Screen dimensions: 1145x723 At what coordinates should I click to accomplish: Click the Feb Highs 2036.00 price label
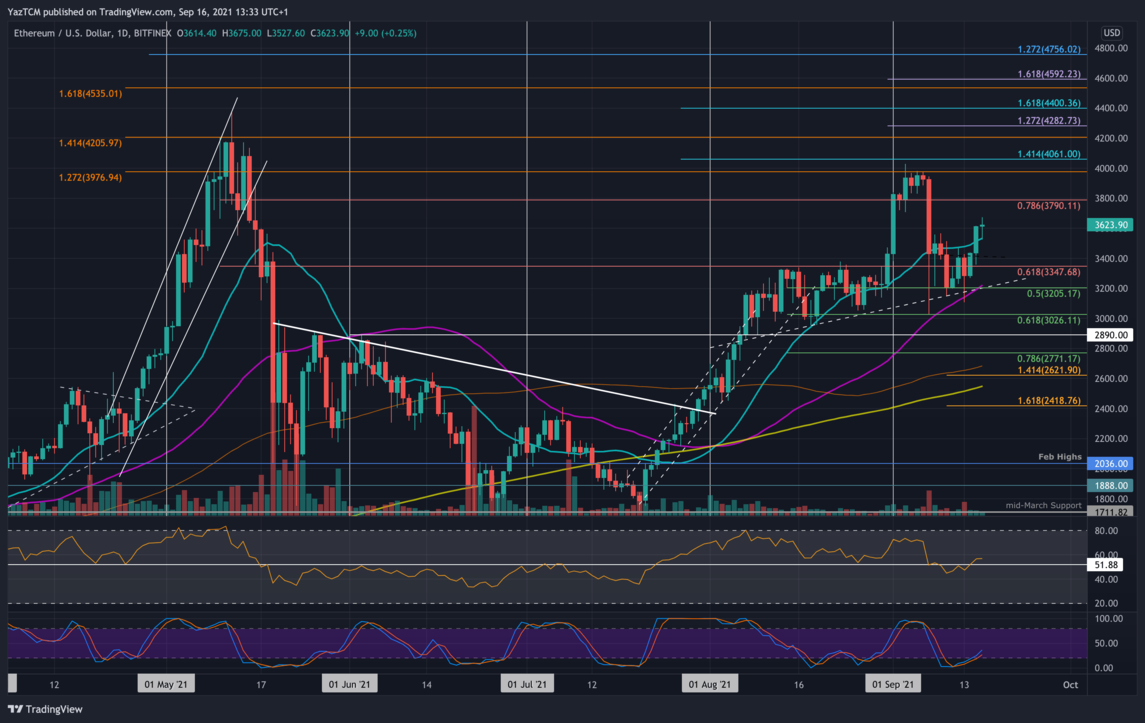(x=1110, y=464)
